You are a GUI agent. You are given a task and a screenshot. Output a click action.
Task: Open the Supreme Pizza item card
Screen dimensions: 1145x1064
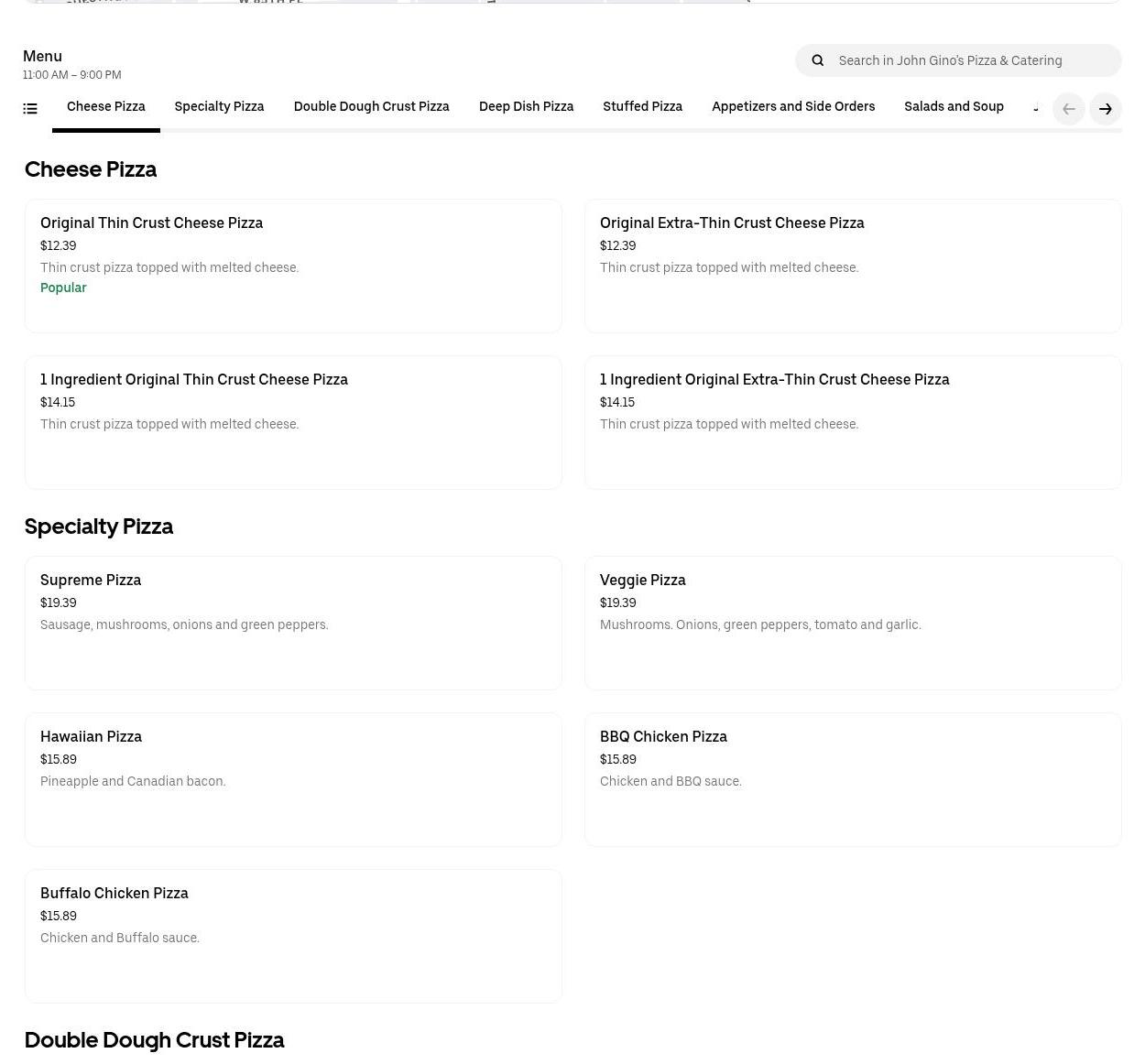click(x=293, y=623)
